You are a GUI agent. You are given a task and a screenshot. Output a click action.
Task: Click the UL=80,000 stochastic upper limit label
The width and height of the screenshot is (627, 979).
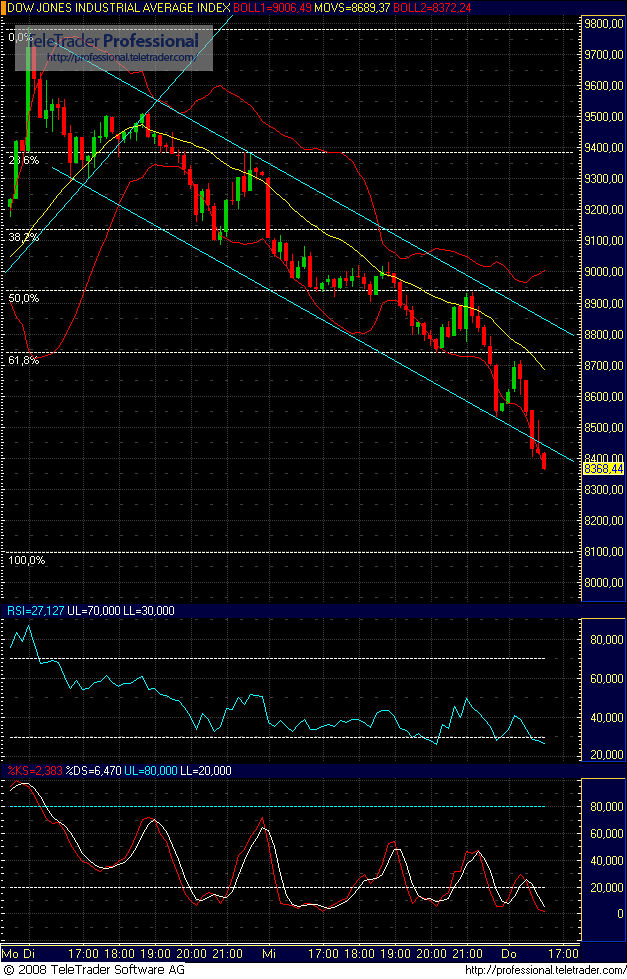click(150, 771)
